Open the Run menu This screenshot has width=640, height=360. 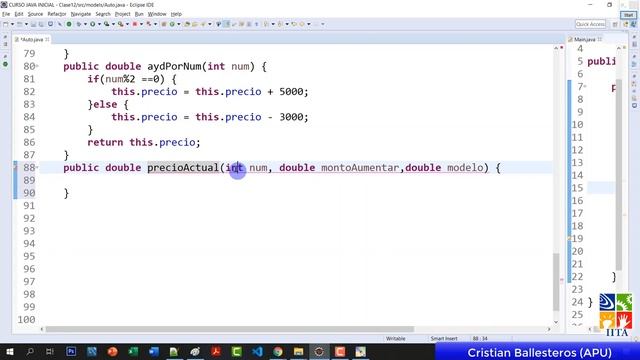click(x=139, y=14)
